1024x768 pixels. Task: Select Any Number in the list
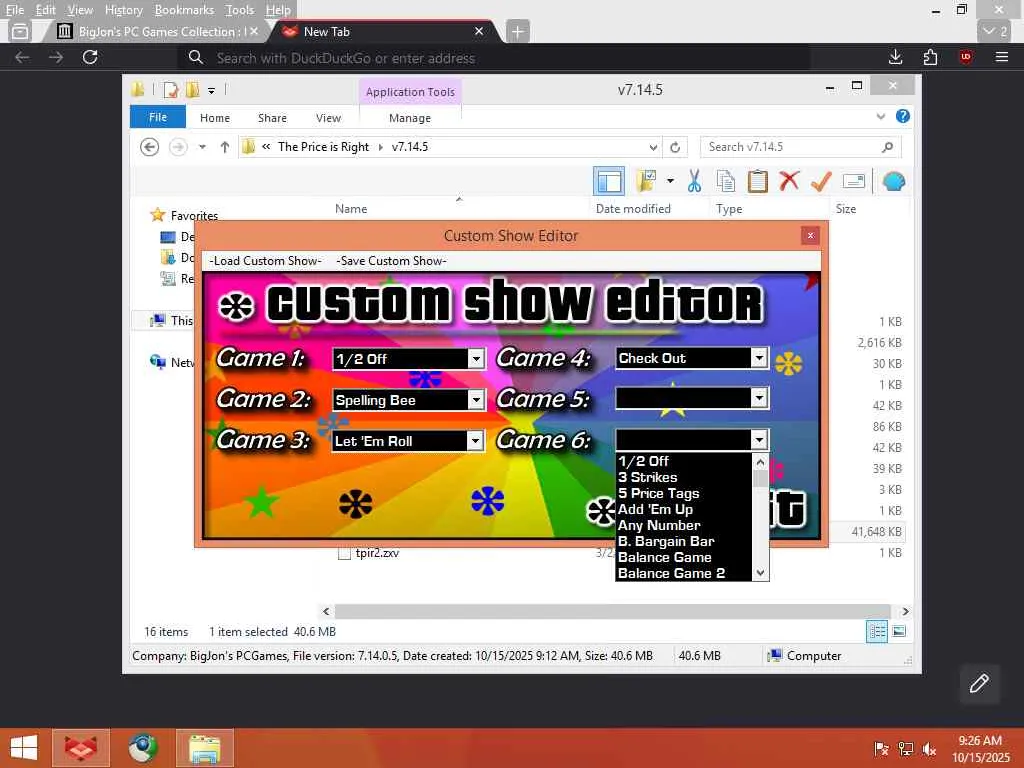click(684, 525)
